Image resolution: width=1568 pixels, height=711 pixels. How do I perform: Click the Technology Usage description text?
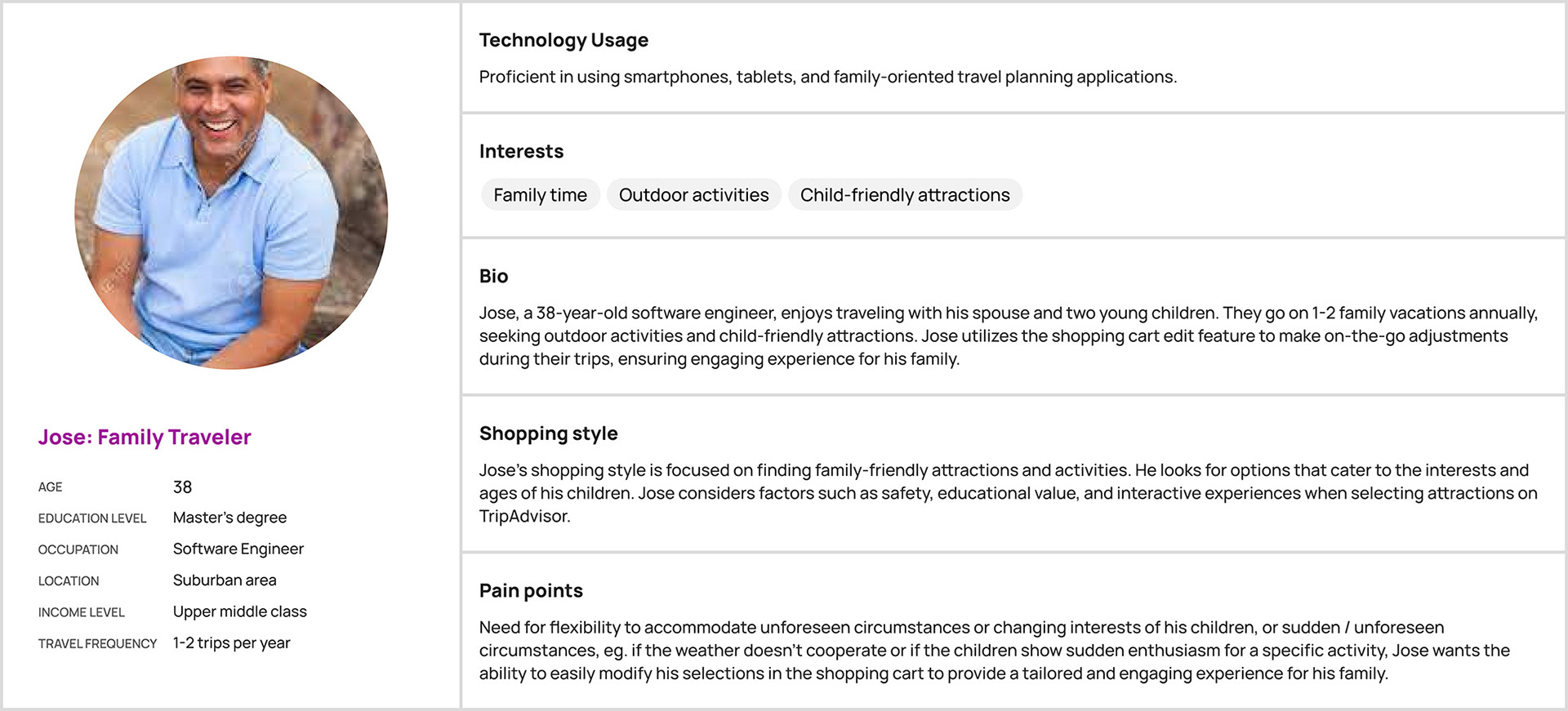pyautogui.click(x=828, y=78)
